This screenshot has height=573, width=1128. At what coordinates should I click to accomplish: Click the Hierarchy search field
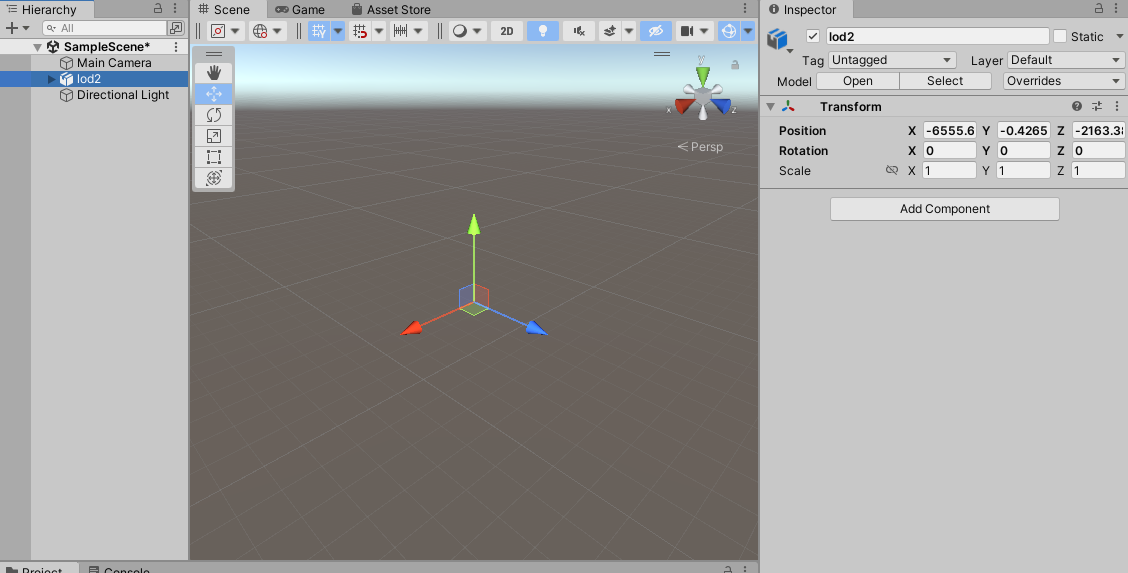pyautogui.click(x=105, y=28)
